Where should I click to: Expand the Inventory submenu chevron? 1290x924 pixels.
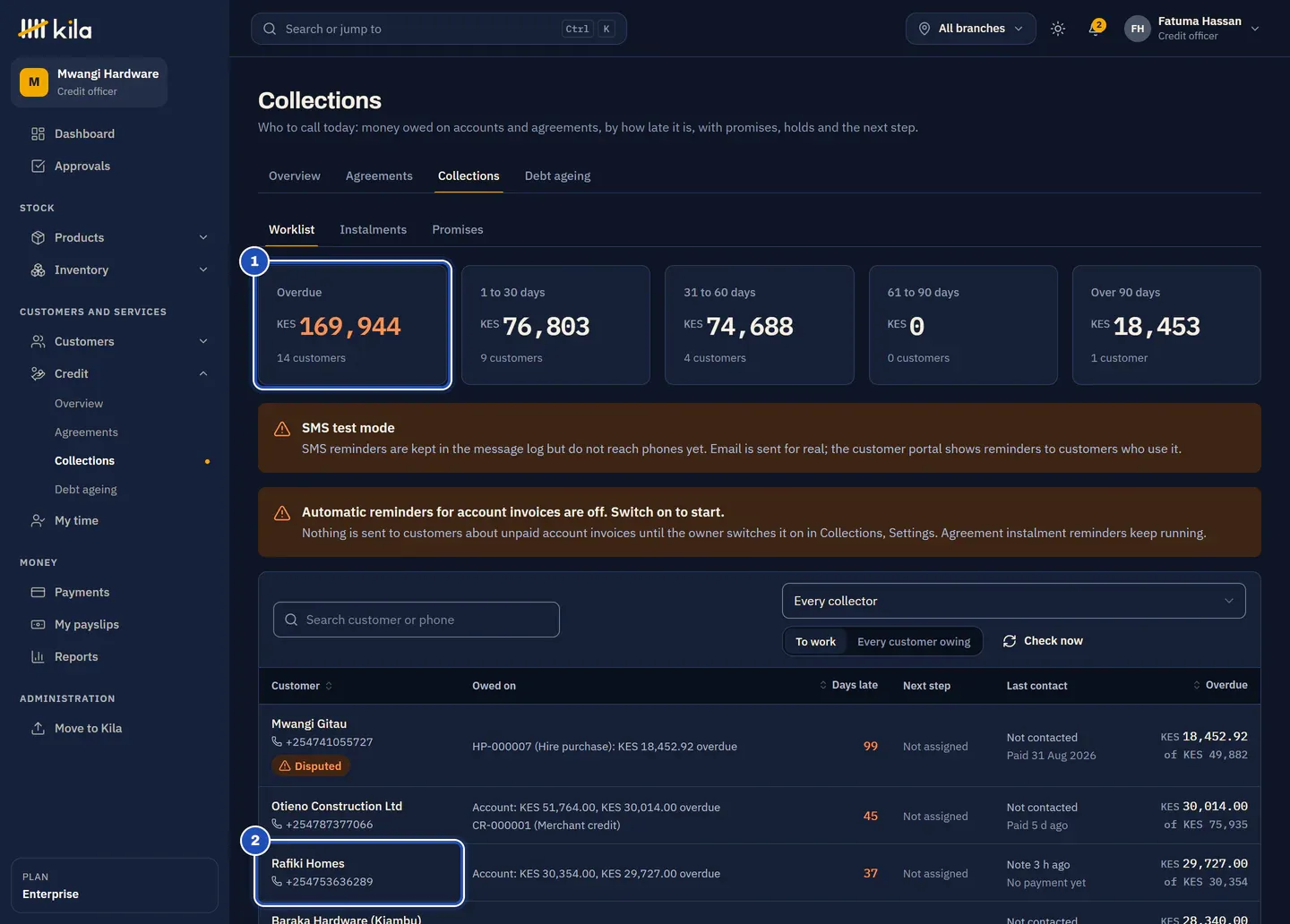[x=203, y=269]
